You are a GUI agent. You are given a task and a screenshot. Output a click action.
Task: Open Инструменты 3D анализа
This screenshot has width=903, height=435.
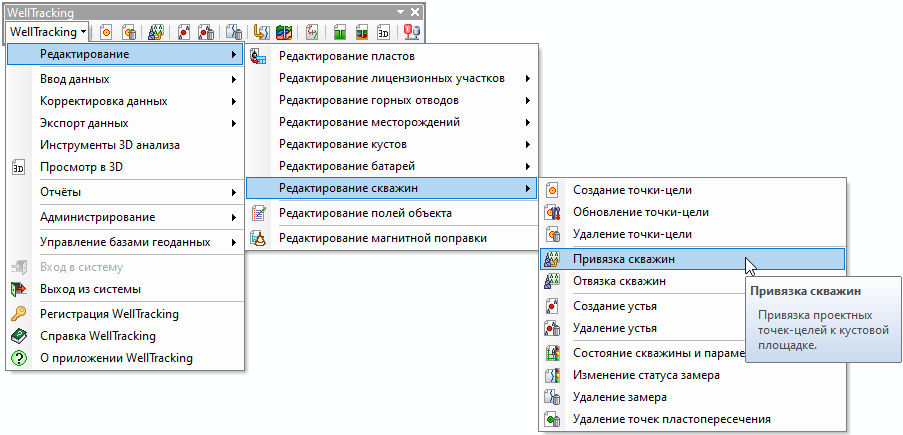125,145
